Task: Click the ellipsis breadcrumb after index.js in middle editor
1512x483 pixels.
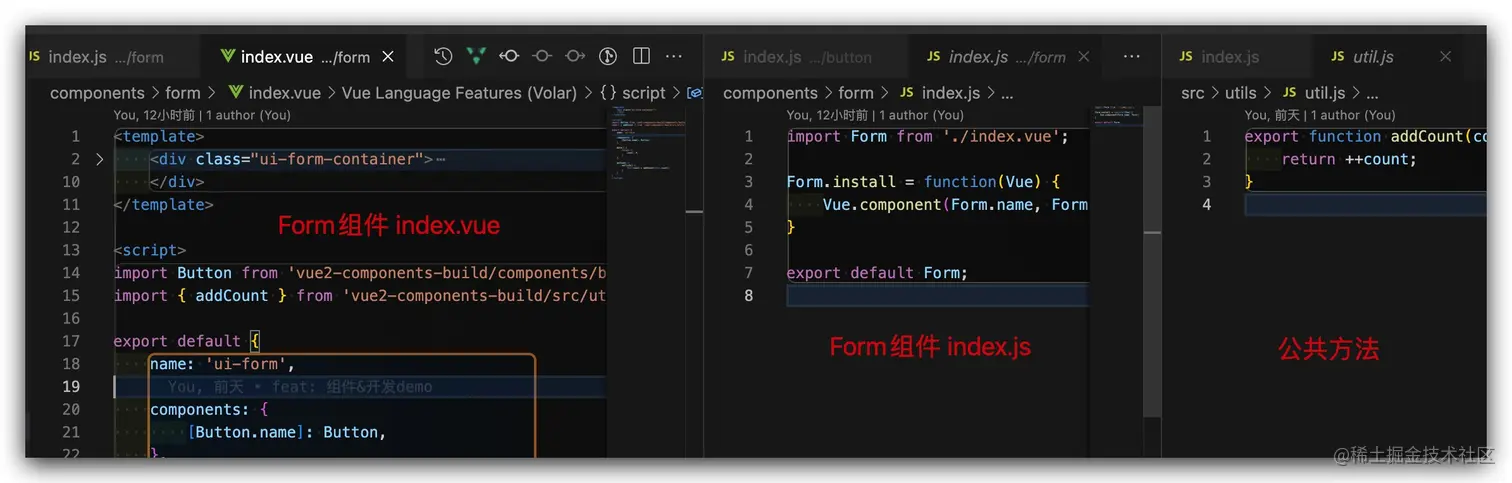Action: point(1007,93)
